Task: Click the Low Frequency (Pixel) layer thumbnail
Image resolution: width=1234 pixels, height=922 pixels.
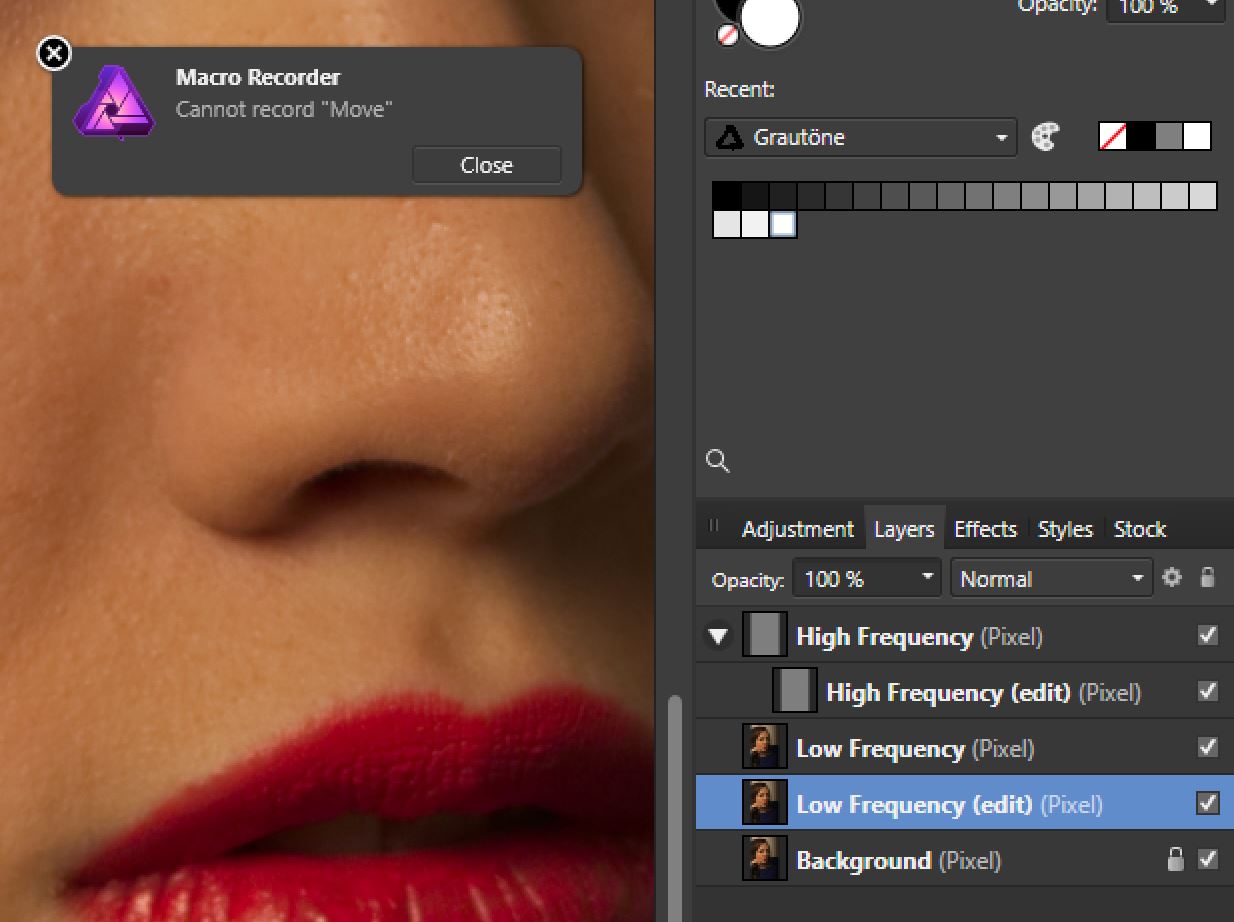Action: (x=765, y=748)
